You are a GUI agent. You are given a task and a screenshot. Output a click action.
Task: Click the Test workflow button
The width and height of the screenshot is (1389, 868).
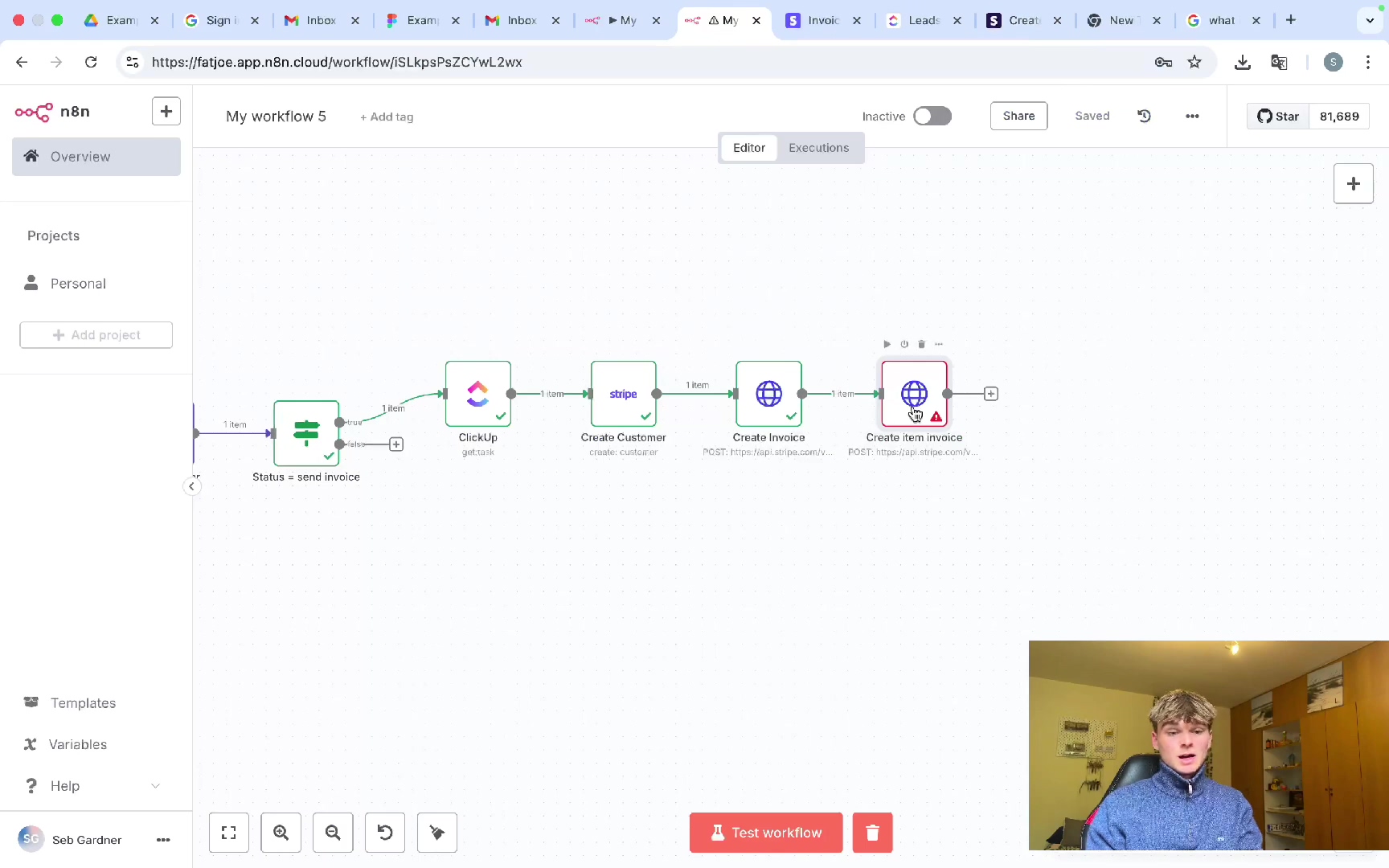pos(765,833)
